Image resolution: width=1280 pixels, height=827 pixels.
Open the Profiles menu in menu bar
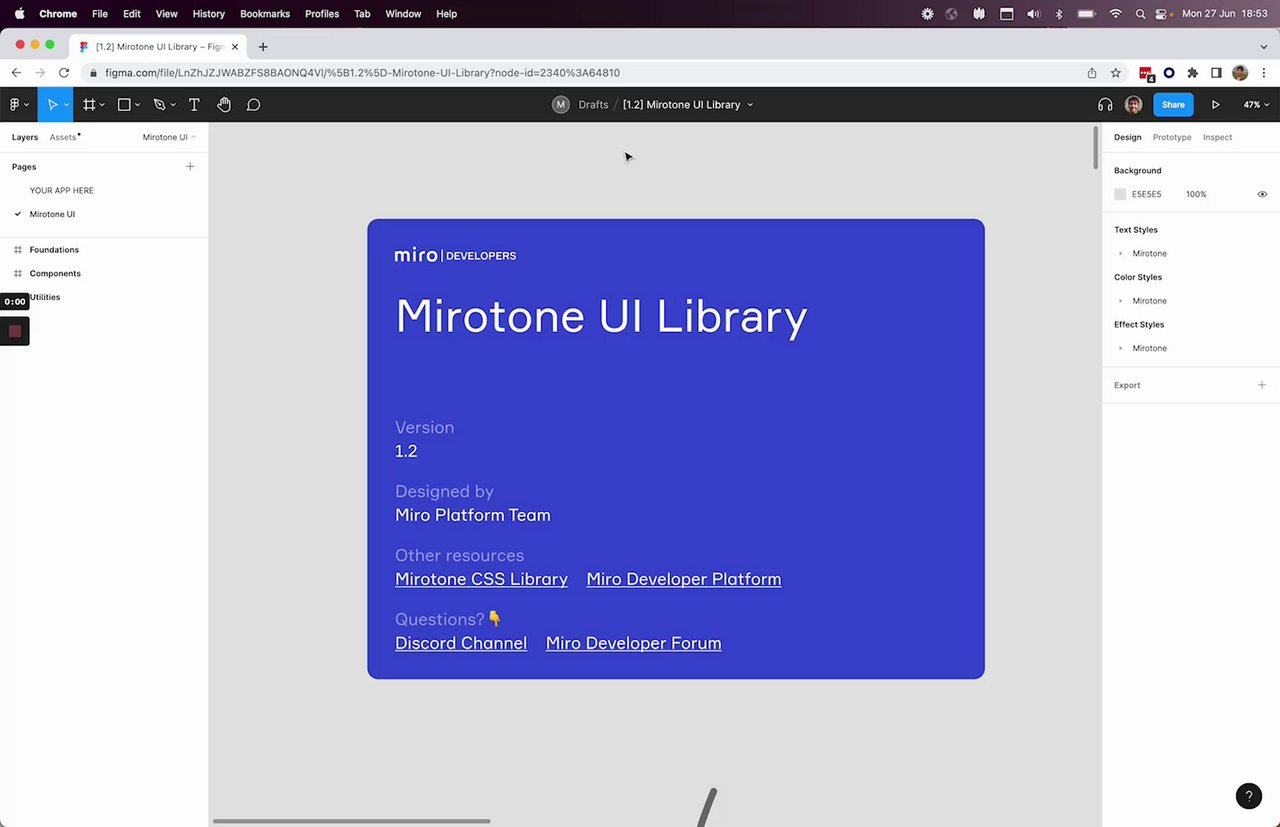tap(322, 14)
